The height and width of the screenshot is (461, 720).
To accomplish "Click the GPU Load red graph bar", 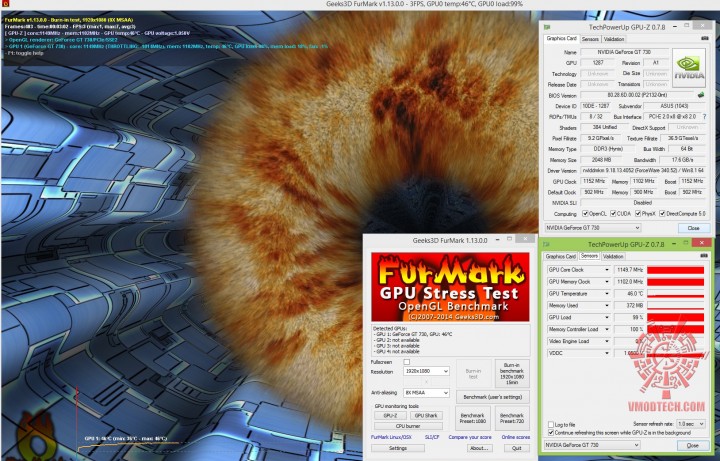I will pyautogui.click(x=675, y=318).
